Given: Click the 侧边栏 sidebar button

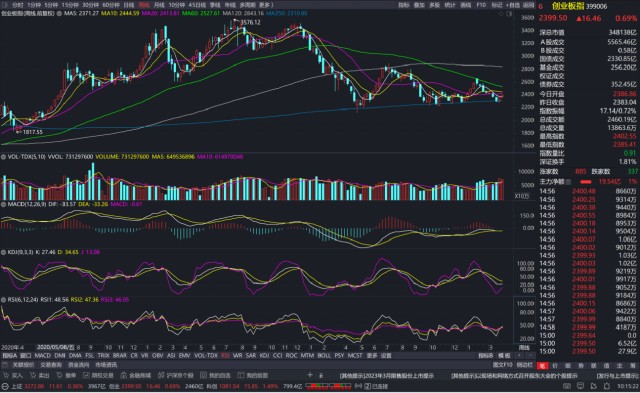Looking at the screenshot, I should tap(524, 364).
